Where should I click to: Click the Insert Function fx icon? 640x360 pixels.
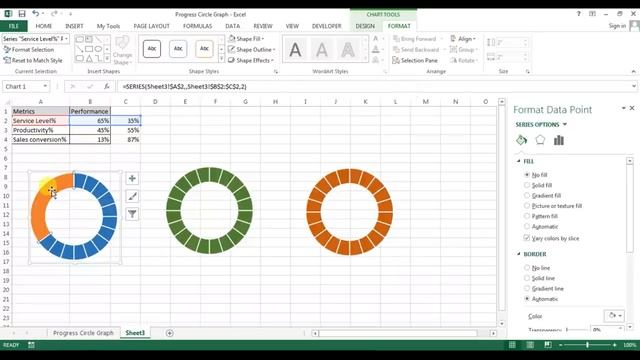(x=107, y=87)
